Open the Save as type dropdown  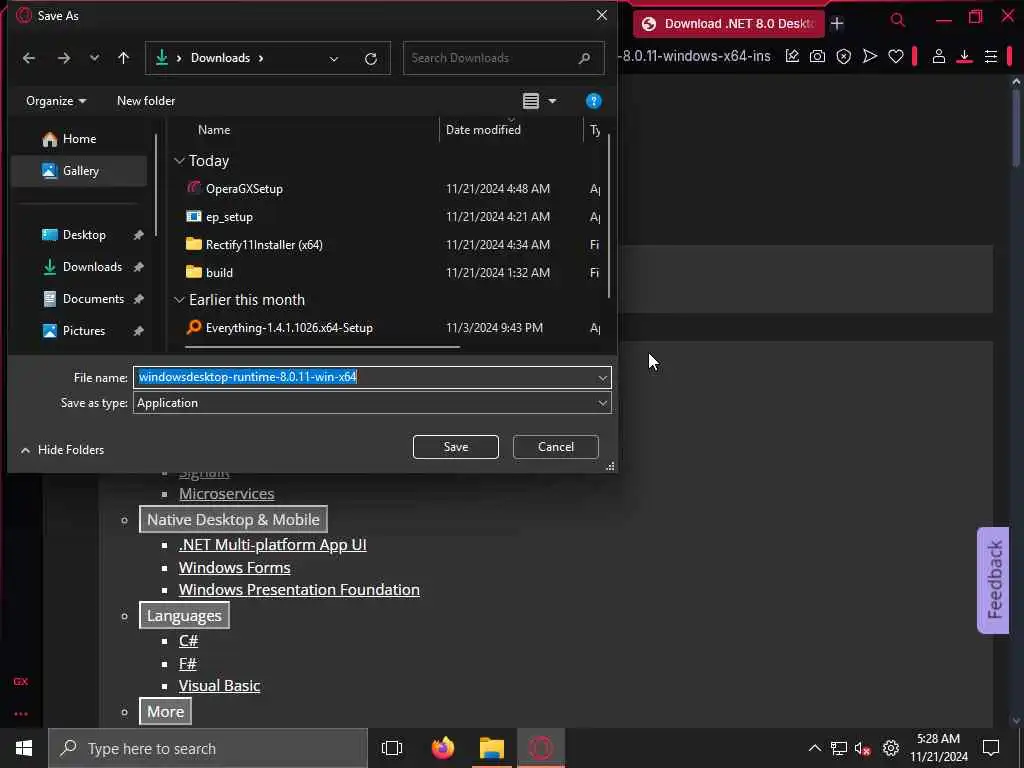(372, 403)
